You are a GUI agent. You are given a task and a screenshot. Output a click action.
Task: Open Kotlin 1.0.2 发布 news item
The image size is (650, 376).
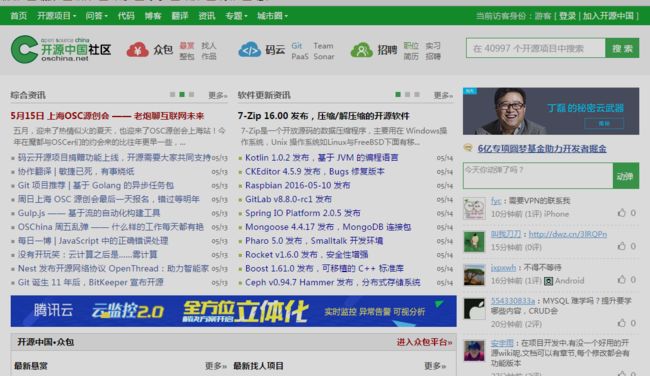pos(322,158)
